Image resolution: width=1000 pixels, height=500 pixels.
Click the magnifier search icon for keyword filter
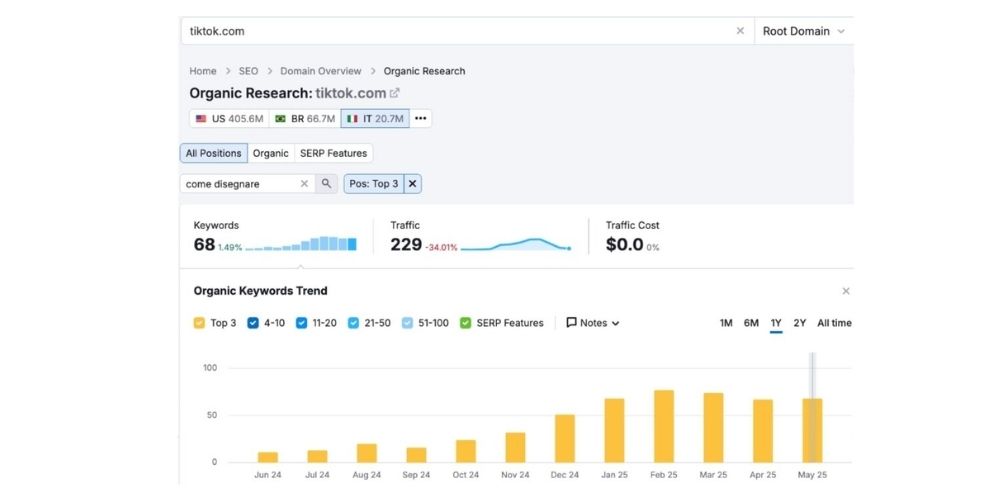tap(326, 184)
